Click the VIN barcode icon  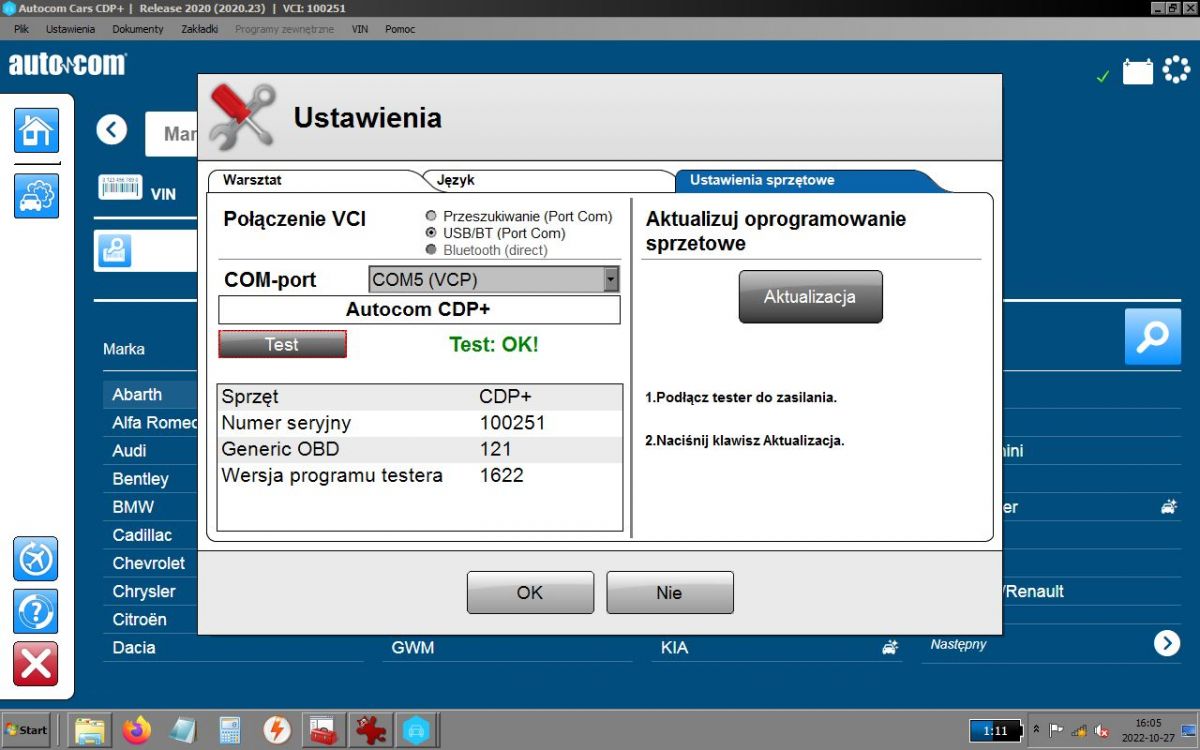click(120, 187)
